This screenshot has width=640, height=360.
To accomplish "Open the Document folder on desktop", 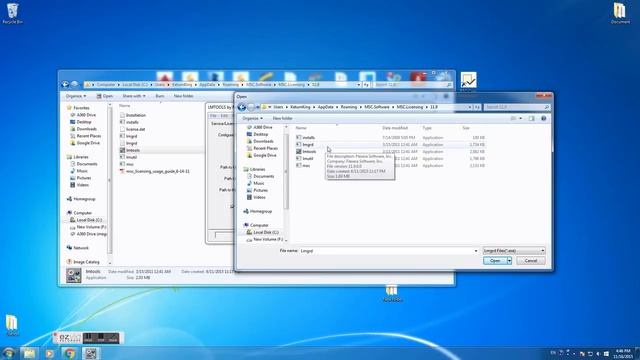I will coord(620,13).
